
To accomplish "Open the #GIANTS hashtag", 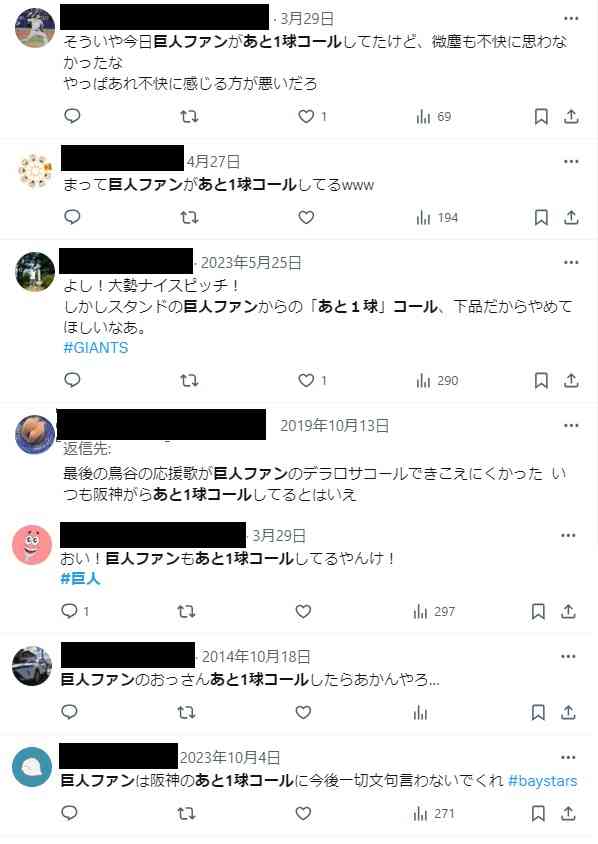I will 96,348.
